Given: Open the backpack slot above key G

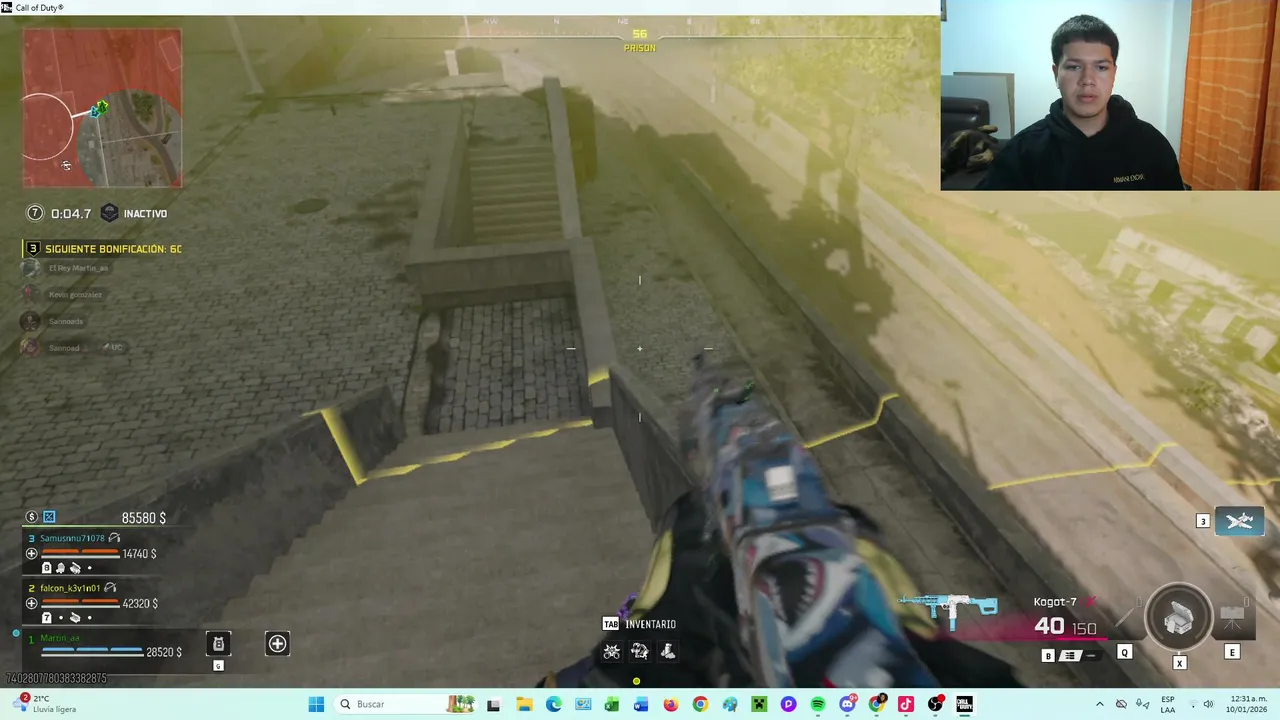Looking at the screenshot, I should pos(218,644).
